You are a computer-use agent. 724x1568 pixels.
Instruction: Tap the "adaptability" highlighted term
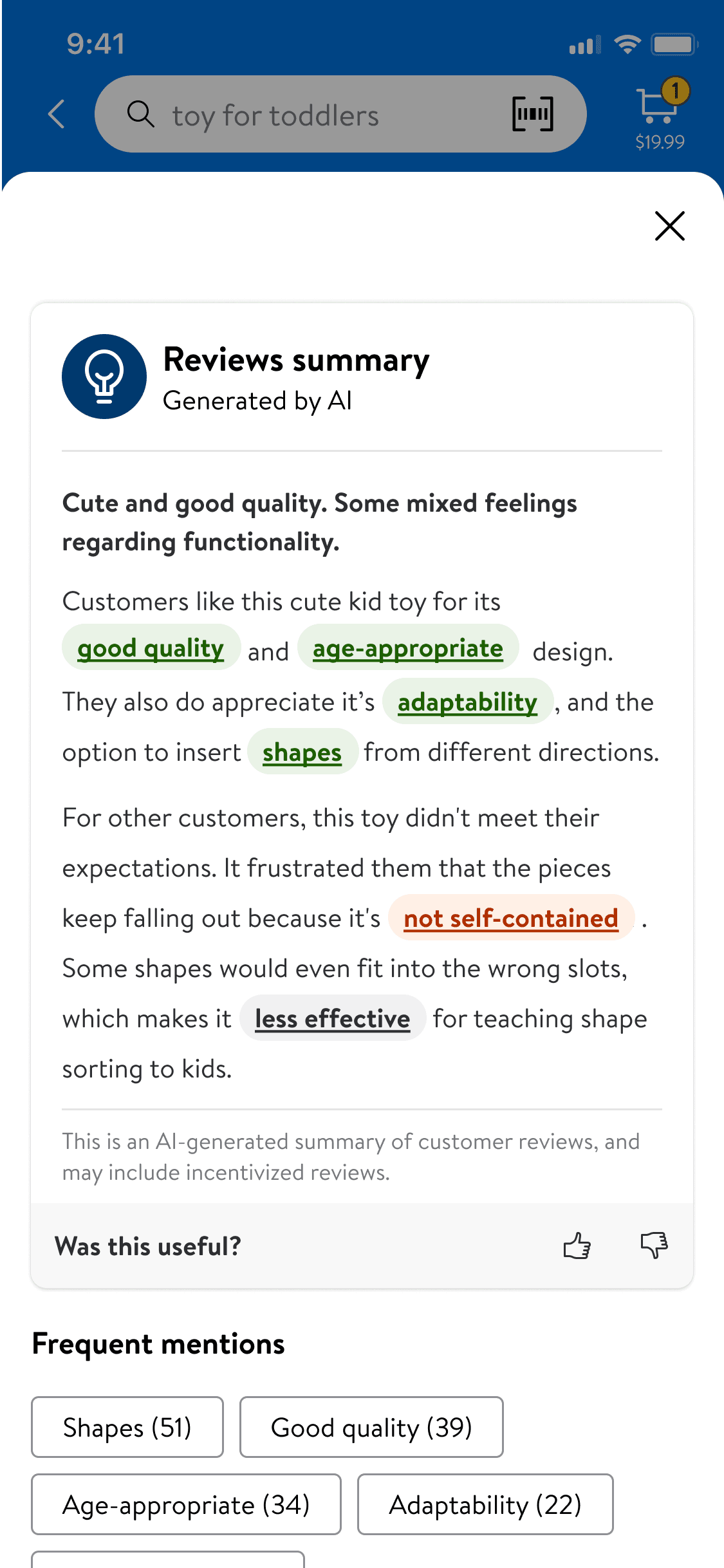pyautogui.click(x=467, y=702)
